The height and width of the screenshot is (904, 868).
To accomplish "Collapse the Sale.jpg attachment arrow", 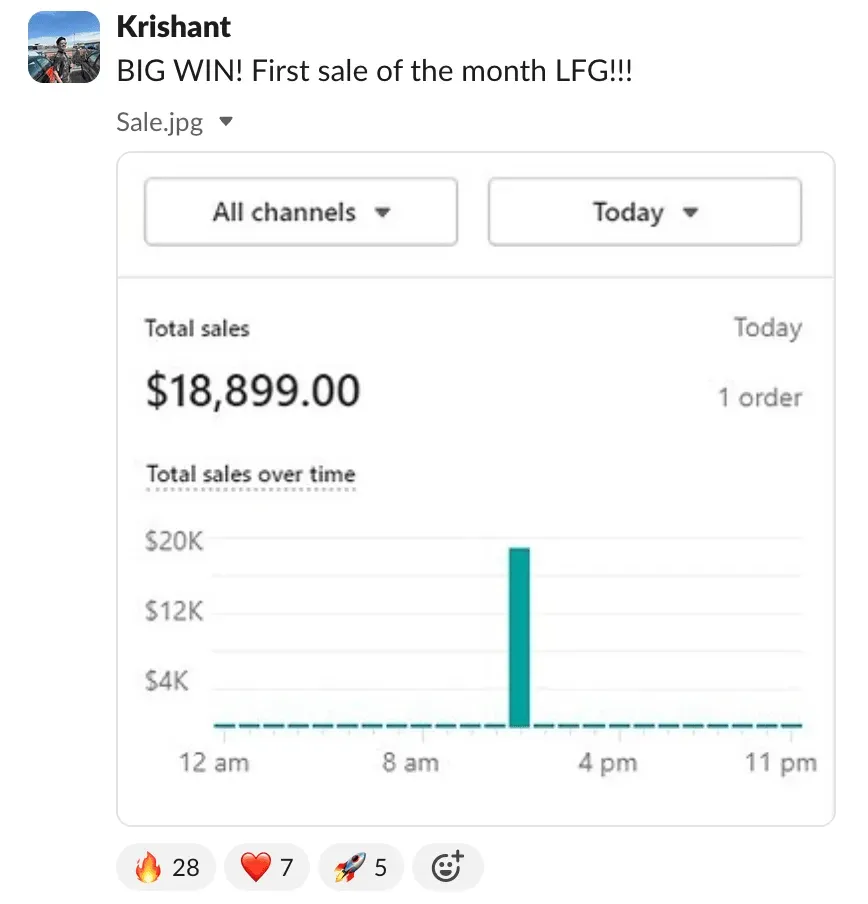I will [226, 122].
